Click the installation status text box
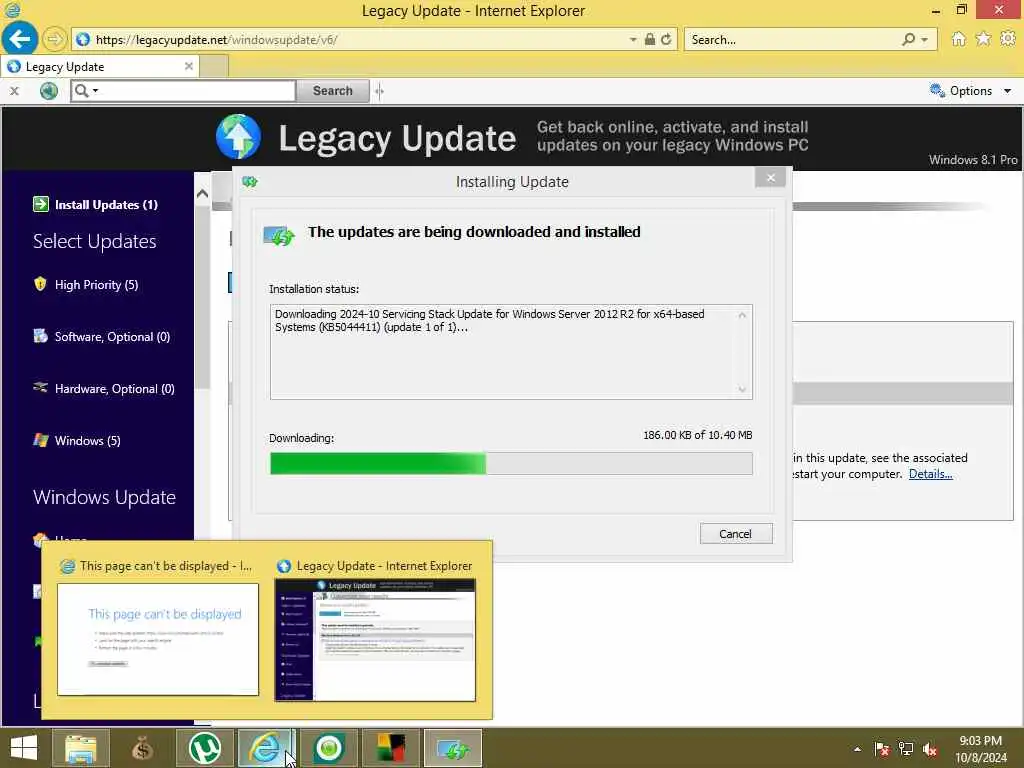 [x=511, y=352]
